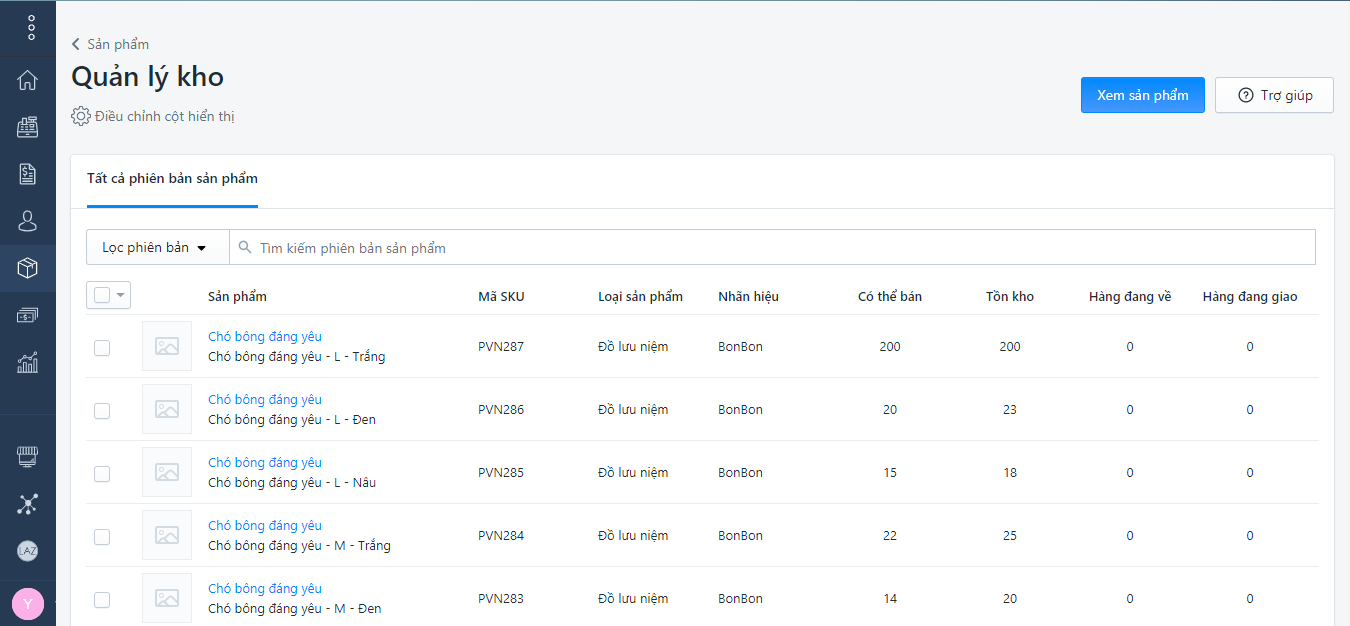This screenshot has width=1350, height=626.
Task: Tick checkbox for SKU PVN287 row
Action: tap(102, 348)
